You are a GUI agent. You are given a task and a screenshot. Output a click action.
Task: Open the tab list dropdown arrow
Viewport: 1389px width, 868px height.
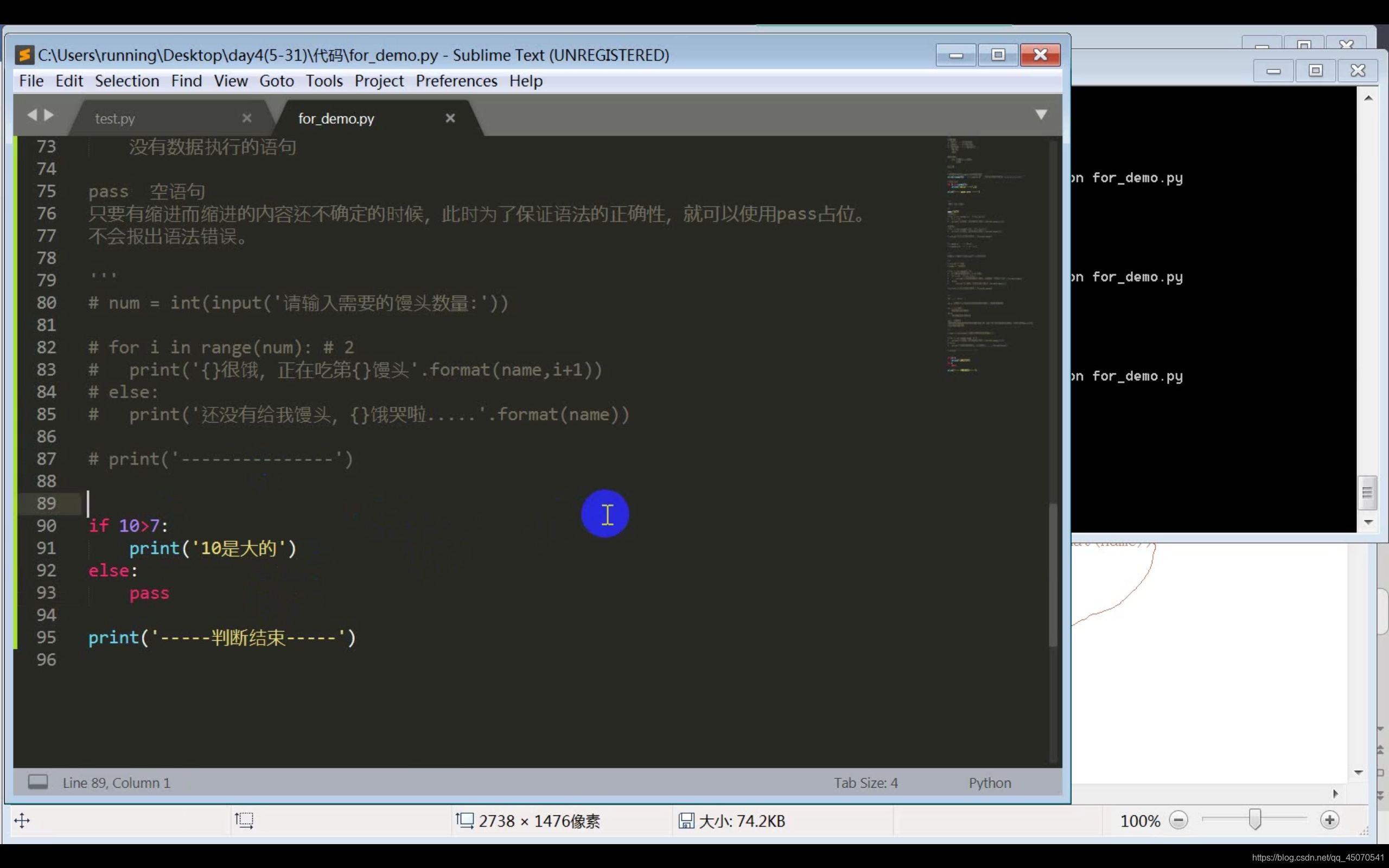coord(1041,114)
